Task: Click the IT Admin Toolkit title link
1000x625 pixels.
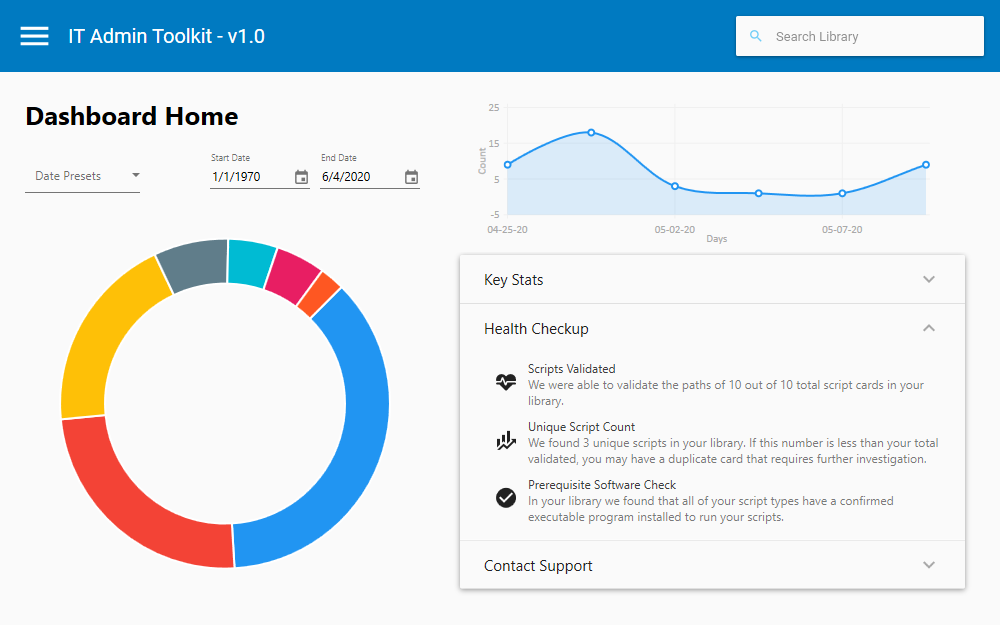Action: [167, 36]
